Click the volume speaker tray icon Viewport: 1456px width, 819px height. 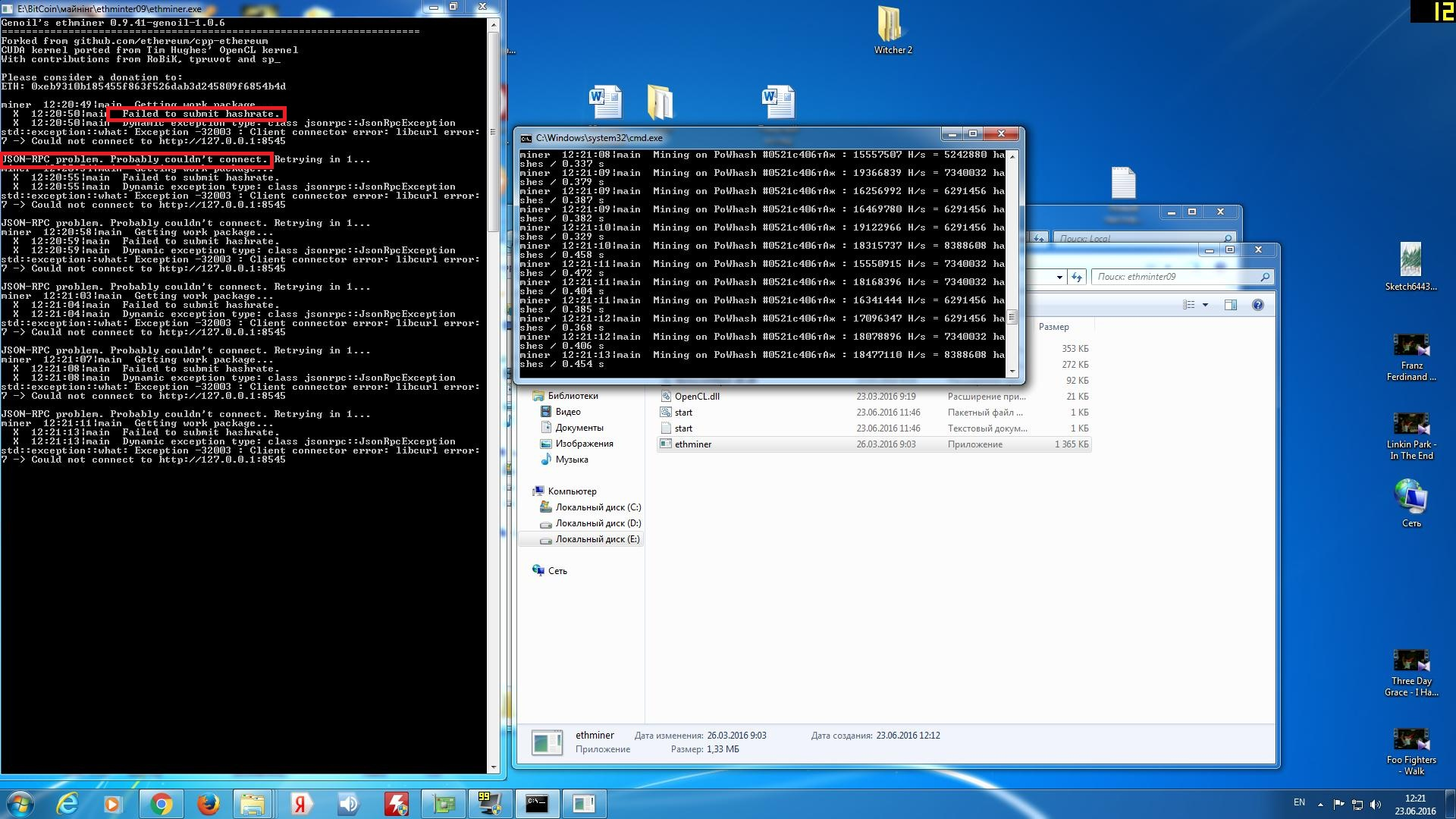1376,805
